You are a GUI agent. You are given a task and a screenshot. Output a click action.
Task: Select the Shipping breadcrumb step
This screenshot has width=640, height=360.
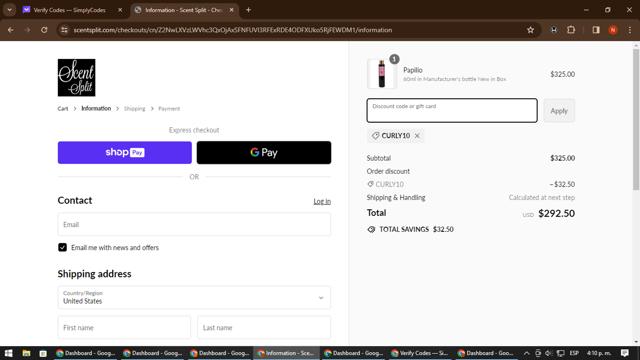(x=135, y=109)
